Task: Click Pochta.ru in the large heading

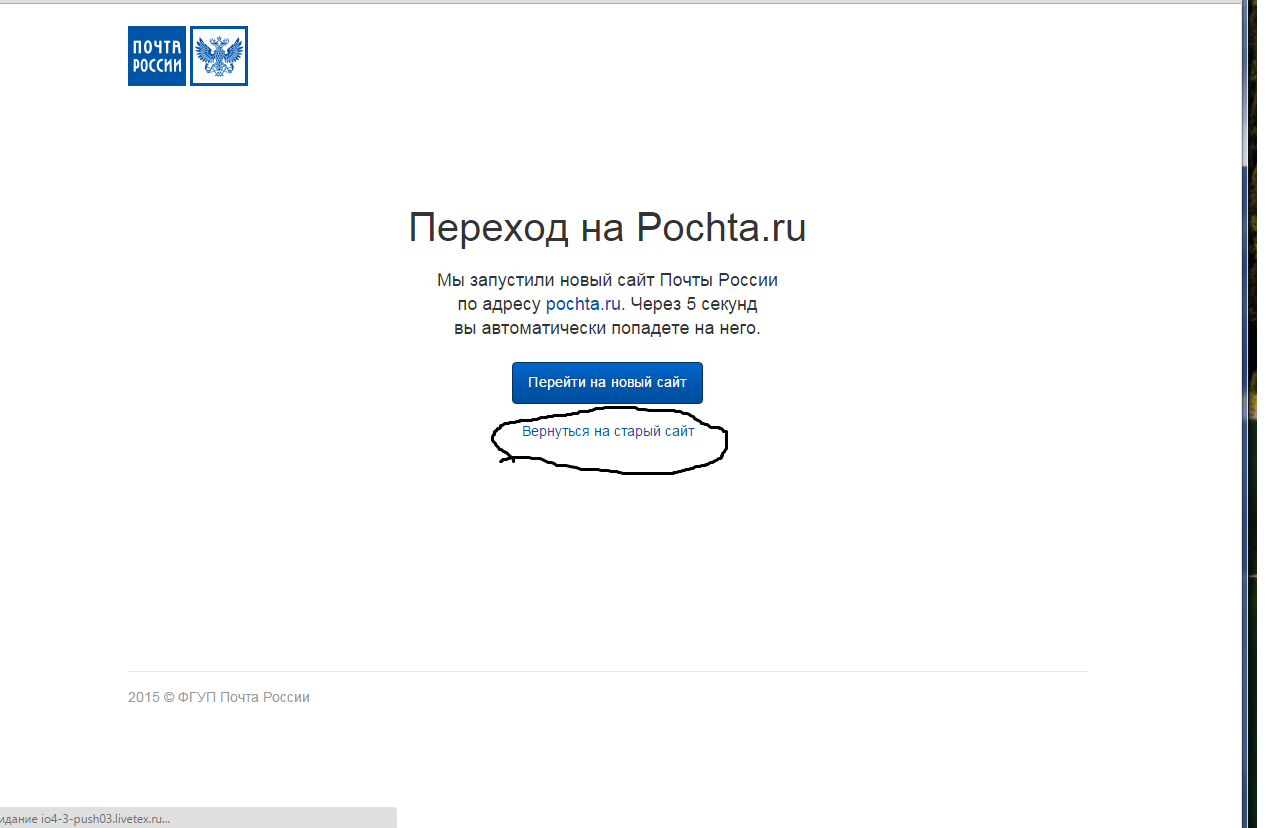Action: coord(721,229)
